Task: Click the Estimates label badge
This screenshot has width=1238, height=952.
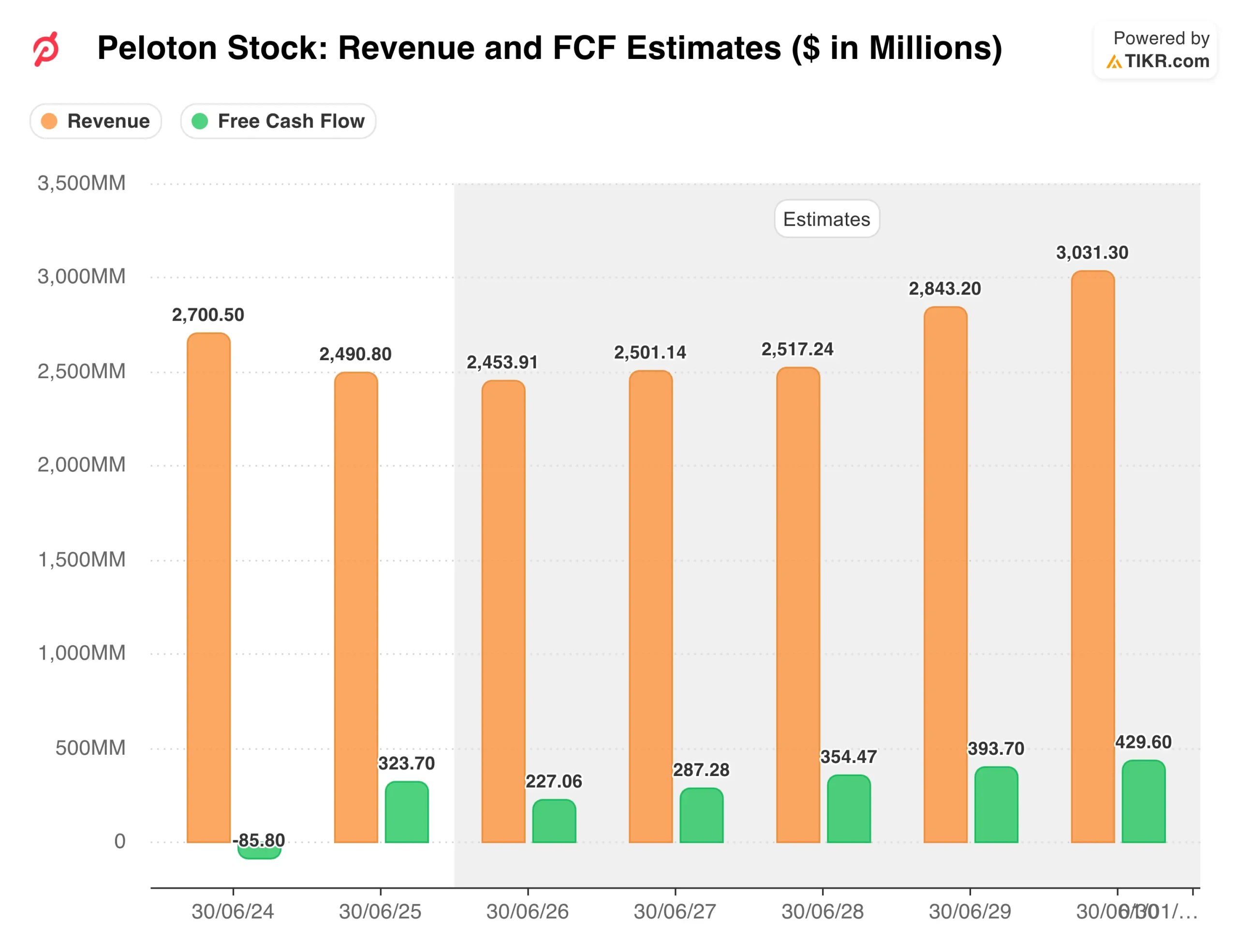Action: (x=826, y=220)
